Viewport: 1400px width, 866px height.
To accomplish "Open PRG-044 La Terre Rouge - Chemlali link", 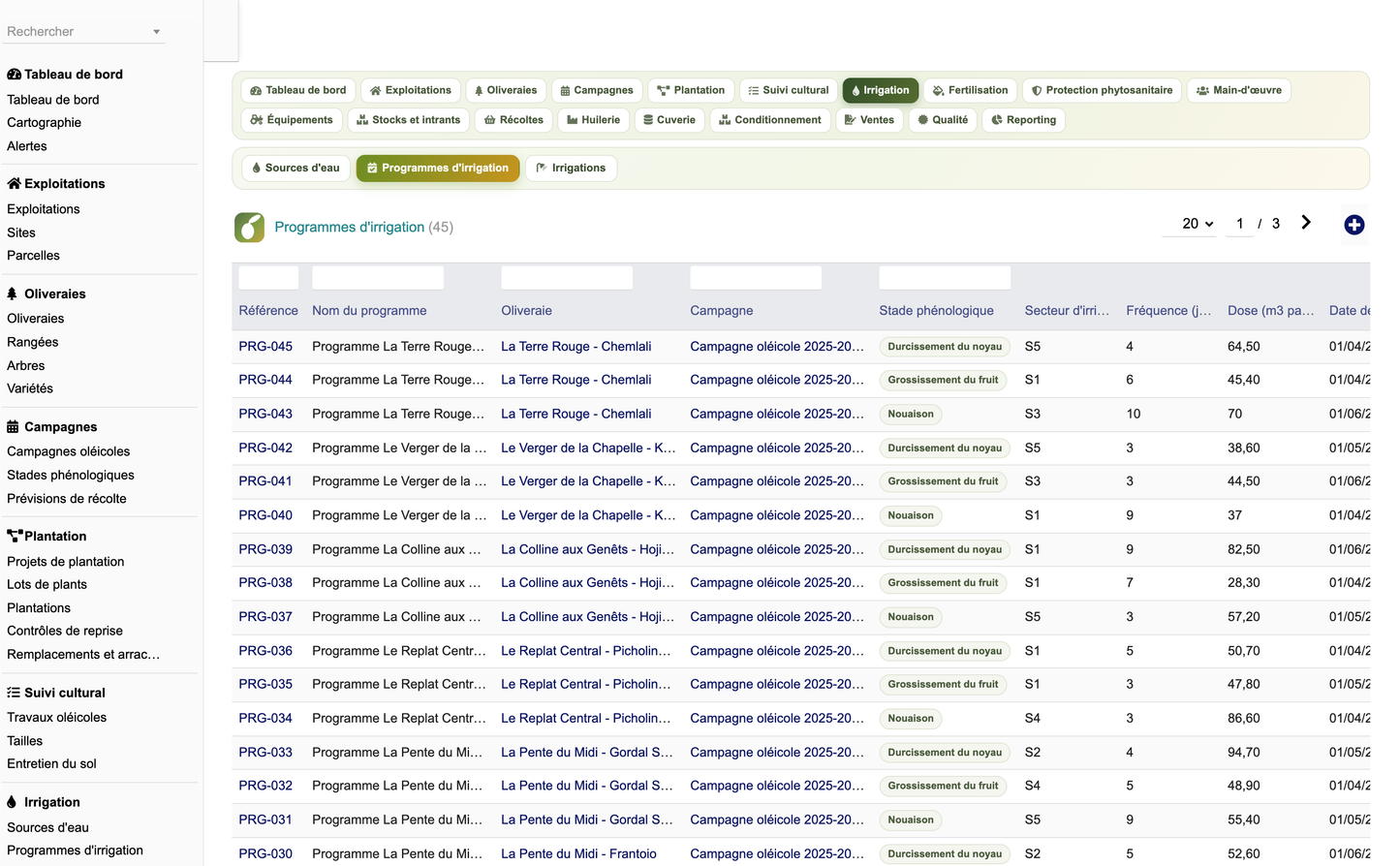I will point(576,380).
